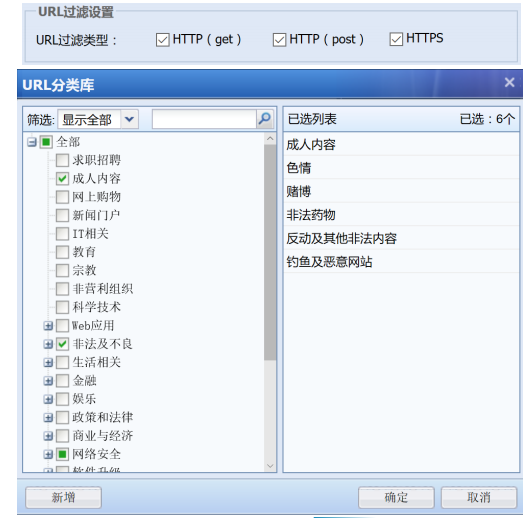The width and height of the screenshot is (523, 518).
Task: Expand the 娱乐 node
Action: (x=48, y=399)
